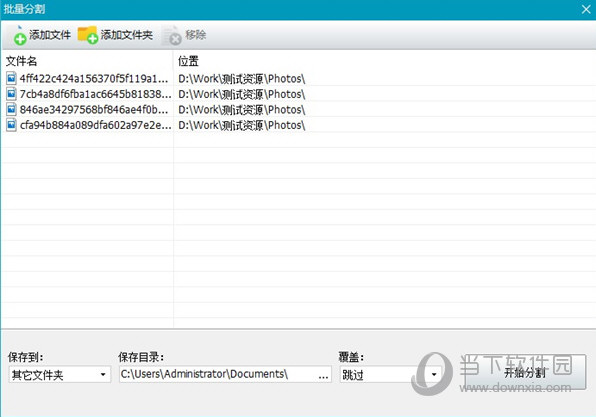596x417 pixels.
Task: Select file name cfa94b884a089dfa602a97e2e...
Action: 95,125
